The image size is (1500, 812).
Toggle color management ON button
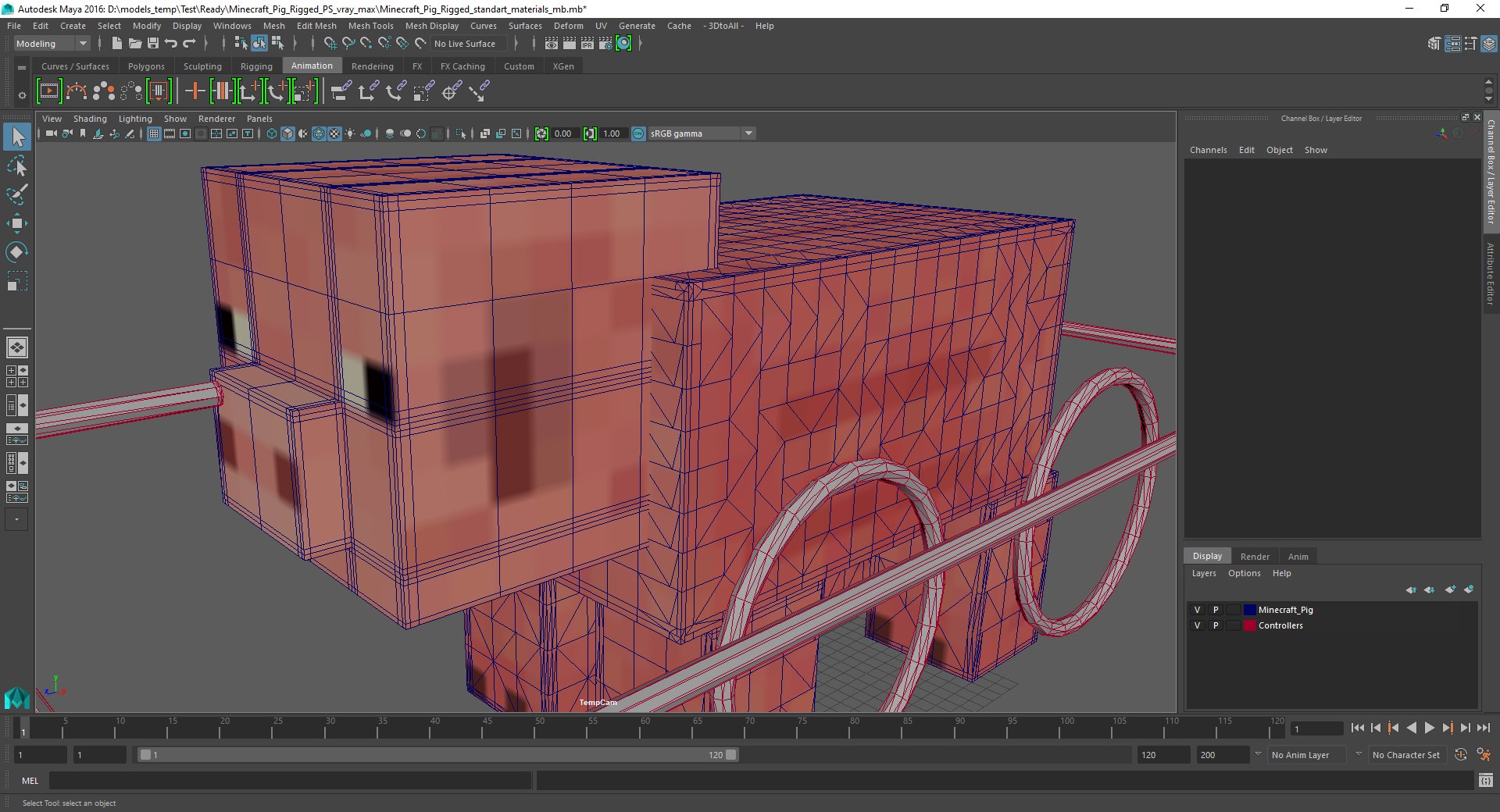pos(638,134)
